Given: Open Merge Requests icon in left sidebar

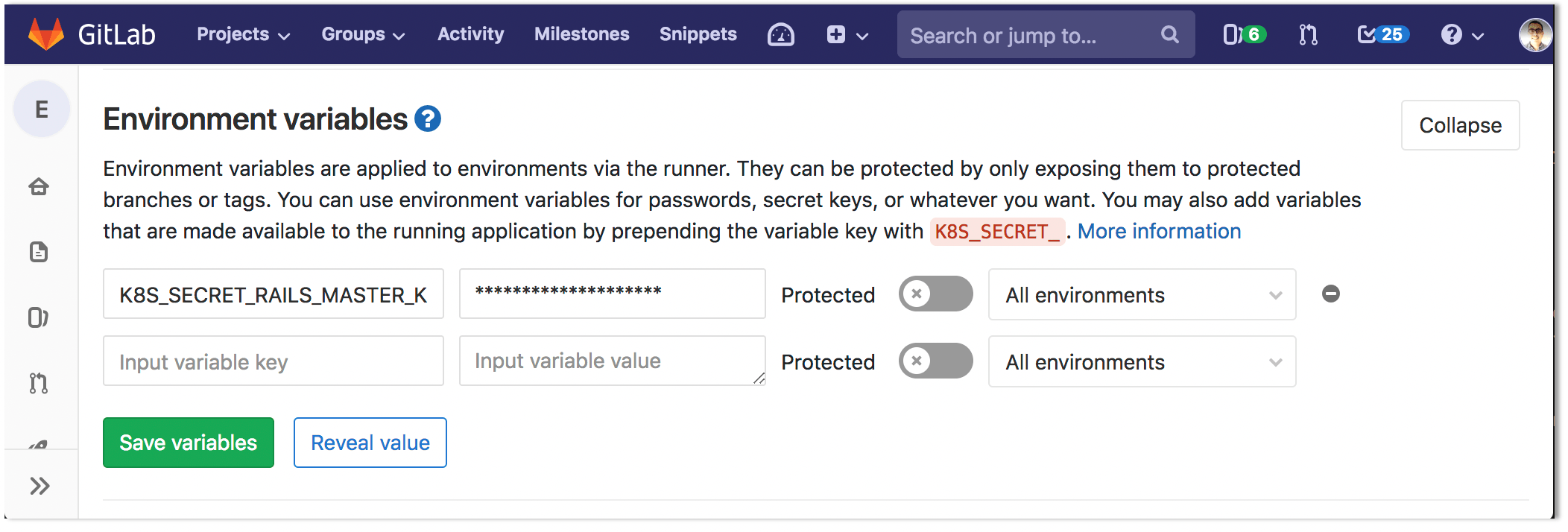Looking at the screenshot, I should [39, 383].
